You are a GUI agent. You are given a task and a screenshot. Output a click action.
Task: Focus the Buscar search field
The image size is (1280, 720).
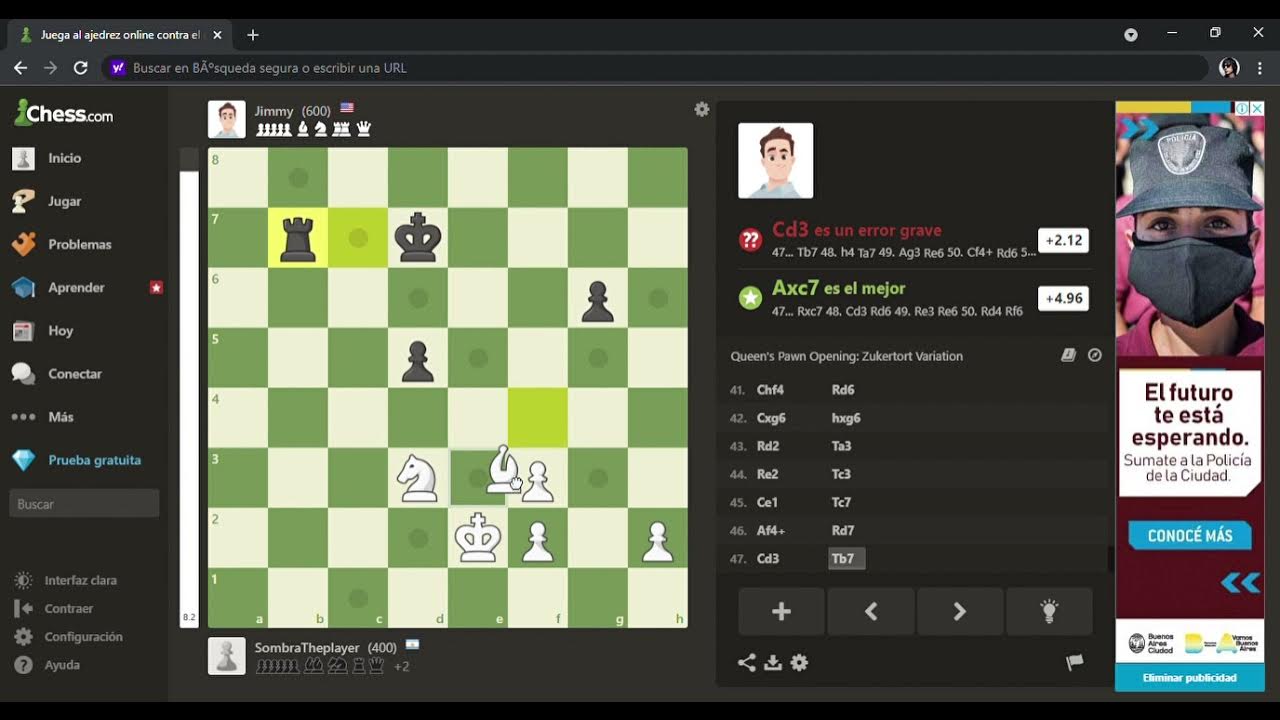[x=84, y=504]
